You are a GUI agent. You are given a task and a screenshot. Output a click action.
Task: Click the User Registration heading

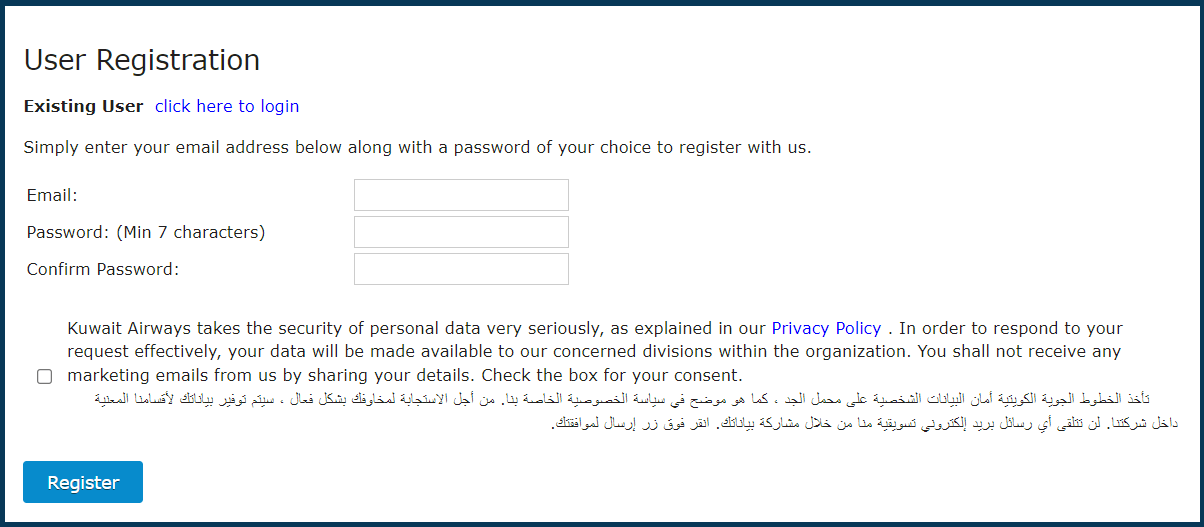click(x=141, y=60)
